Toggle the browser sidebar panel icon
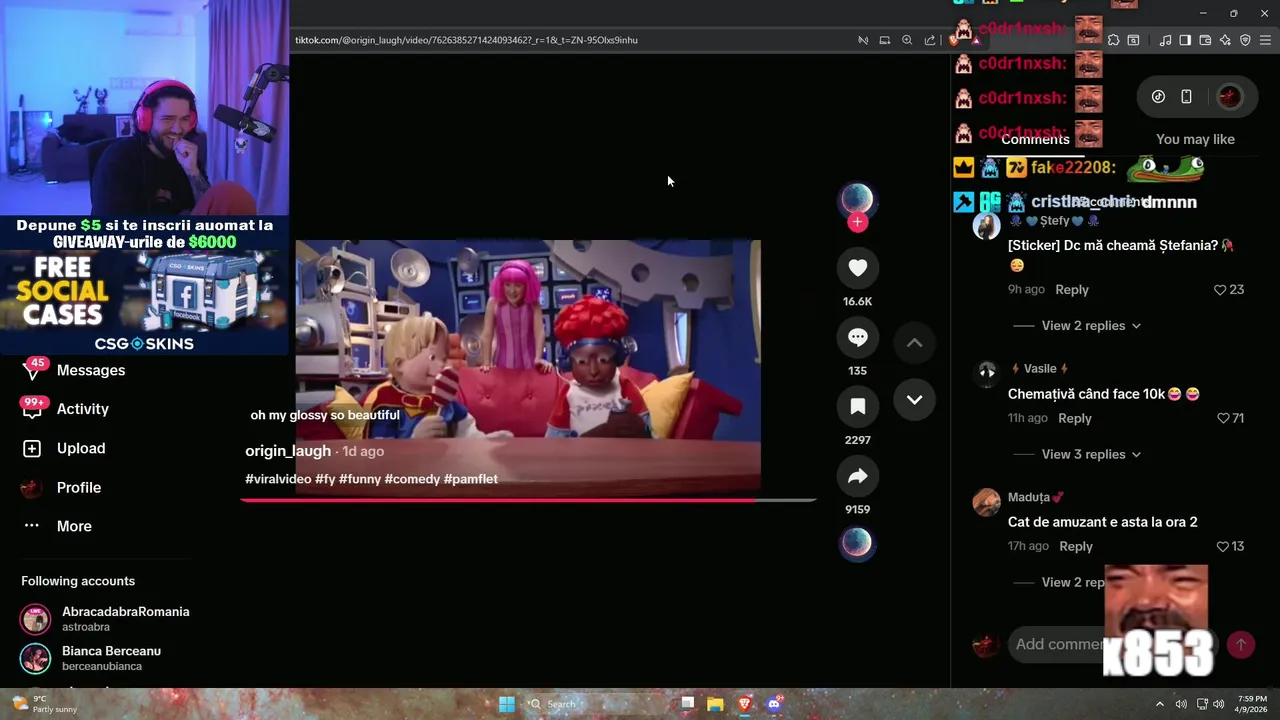1280x720 pixels. (1185, 40)
